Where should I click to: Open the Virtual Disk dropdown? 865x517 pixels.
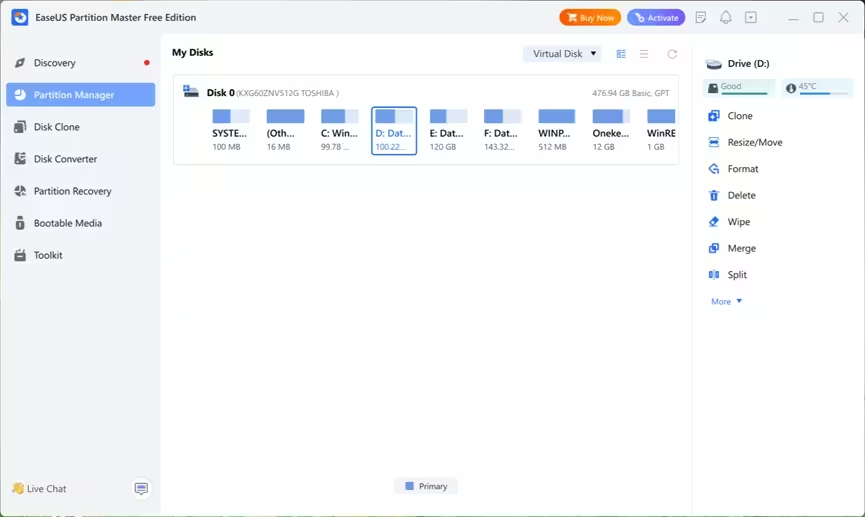click(563, 54)
